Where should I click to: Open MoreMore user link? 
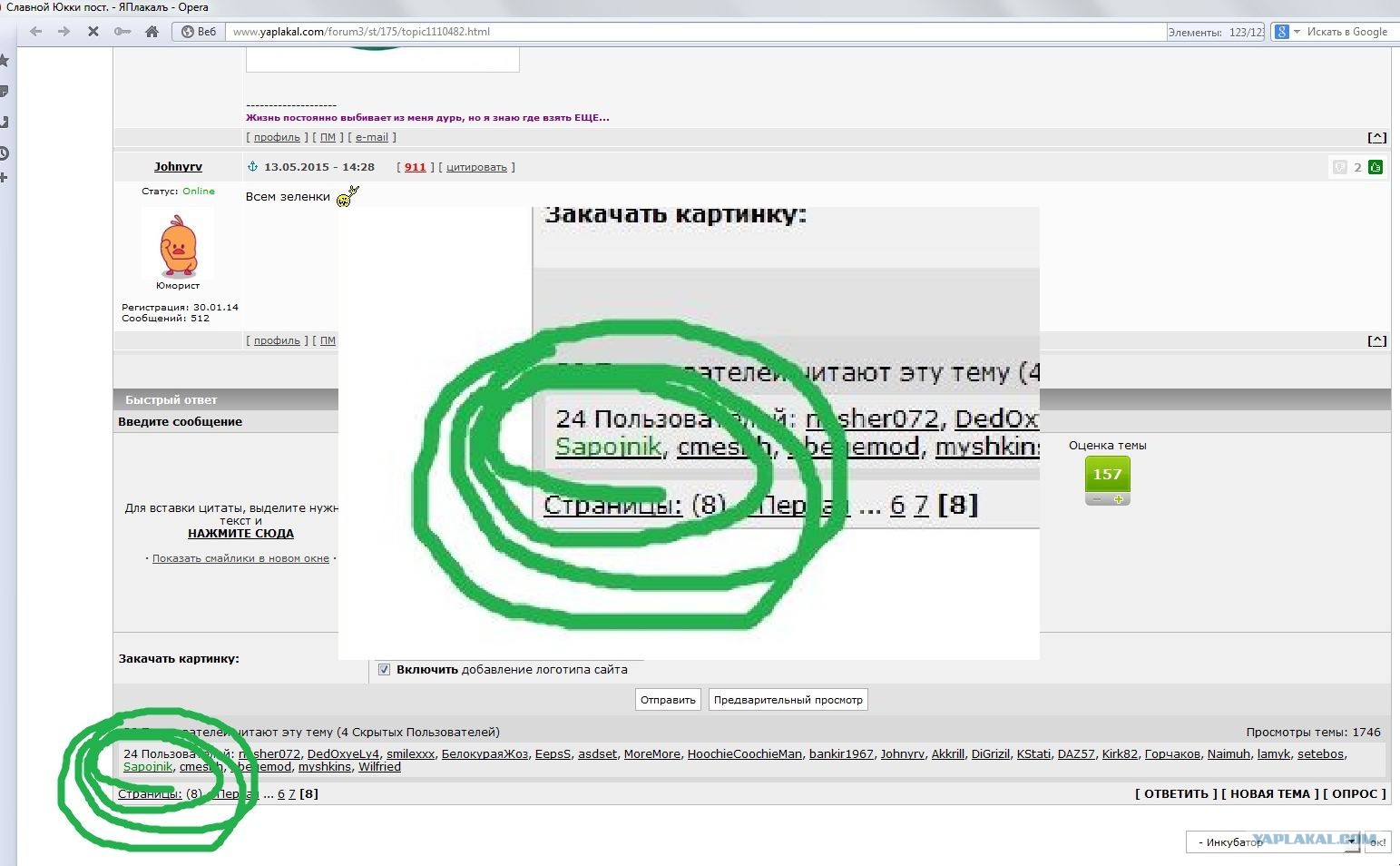pos(652,754)
